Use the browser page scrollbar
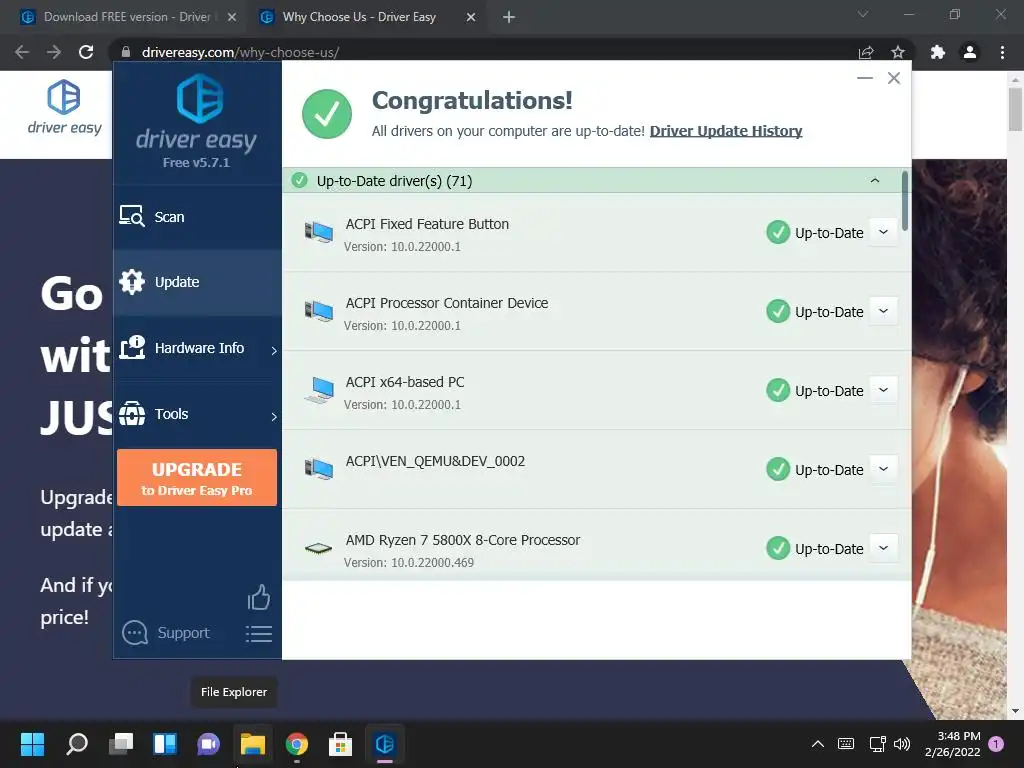 tap(1015, 108)
